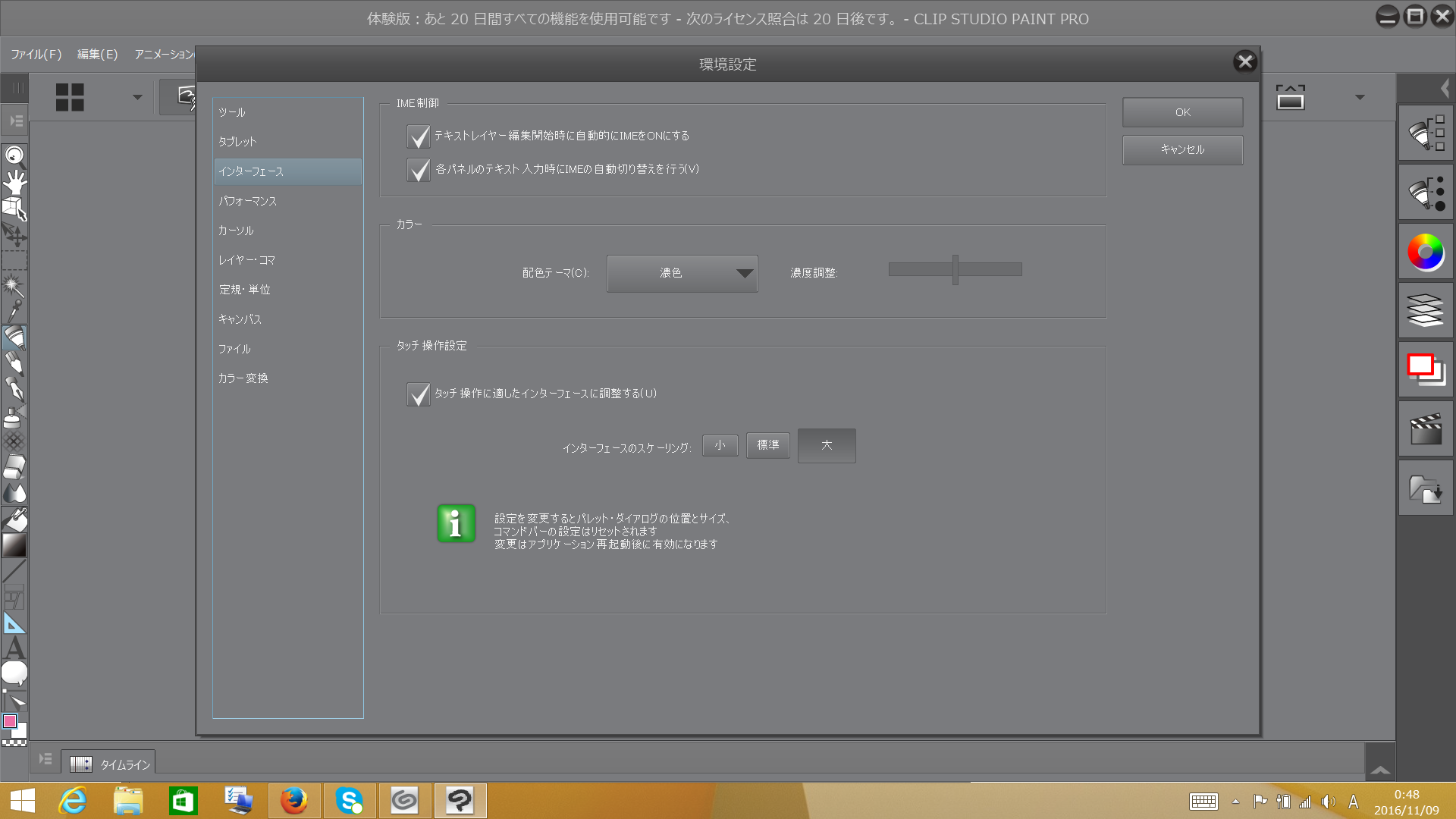1456x819 pixels.
Task: Select the Auto select wand tool
Action: coord(14,285)
